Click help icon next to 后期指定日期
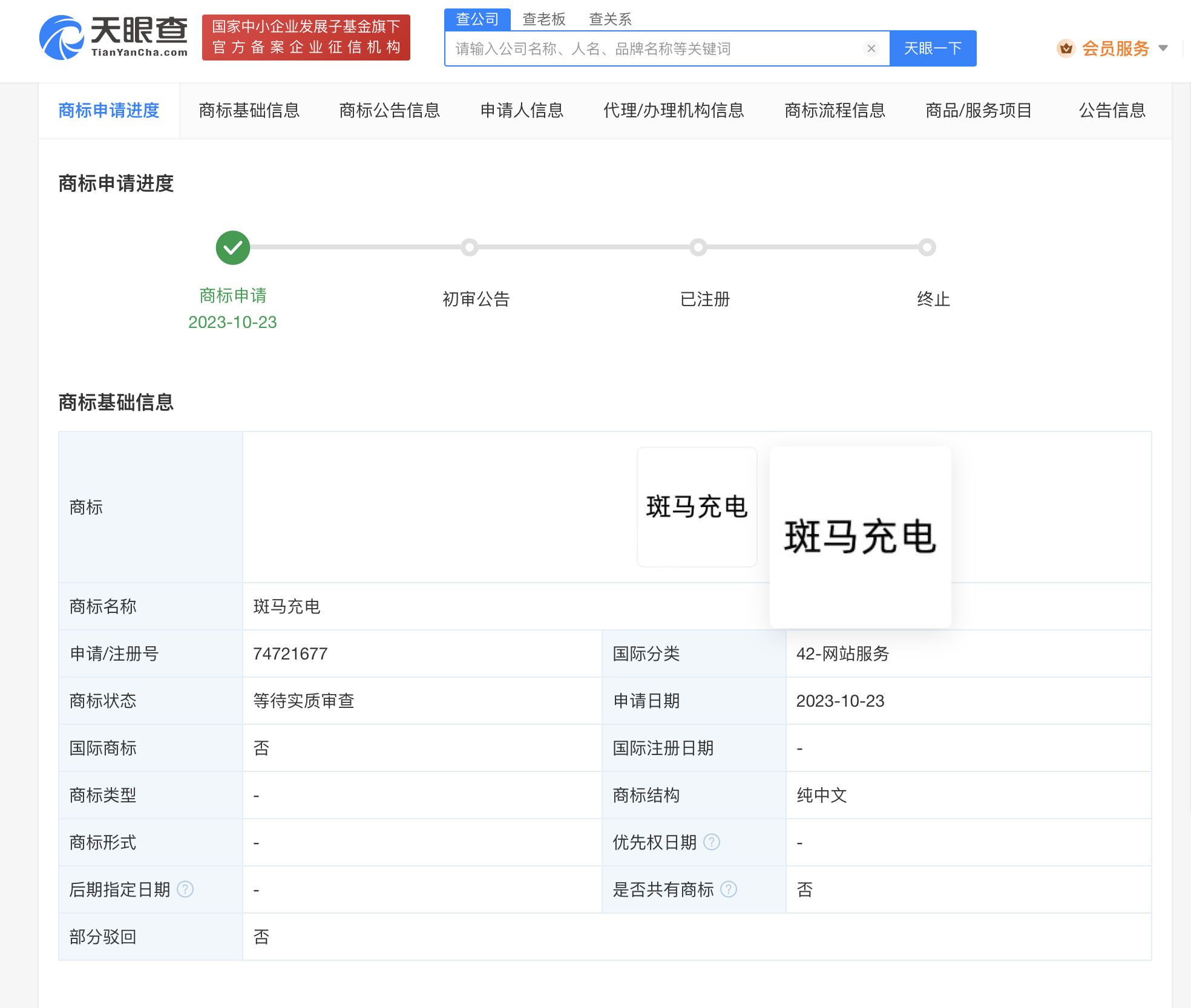 click(x=185, y=889)
